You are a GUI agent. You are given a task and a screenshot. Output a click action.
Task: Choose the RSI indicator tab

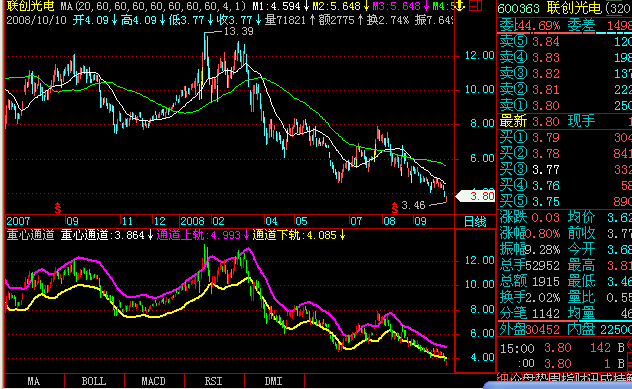(x=214, y=381)
